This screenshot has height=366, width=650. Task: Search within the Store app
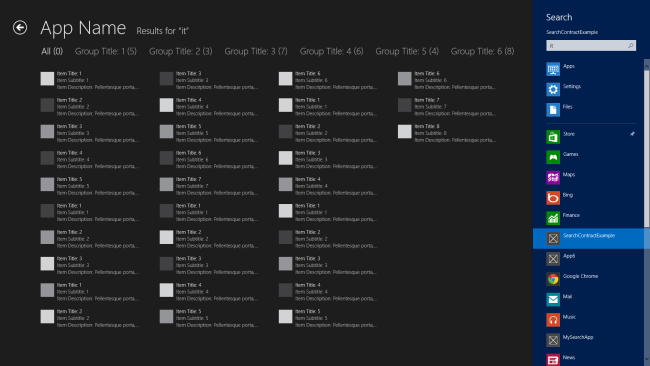click(x=591, y=136)
